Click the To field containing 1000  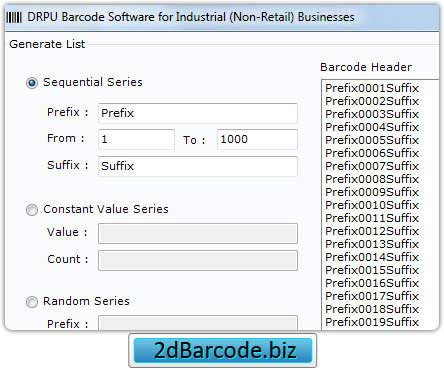click(x=257, y=139)
